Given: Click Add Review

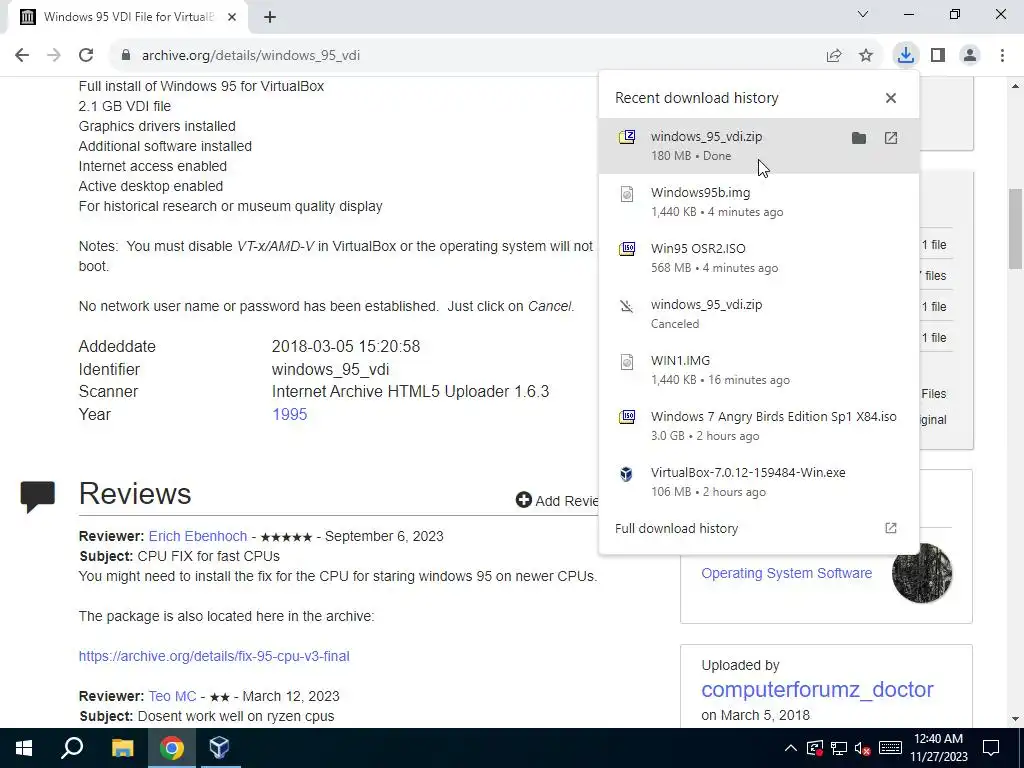Looking at the screenshot, I should click(557, 501).
